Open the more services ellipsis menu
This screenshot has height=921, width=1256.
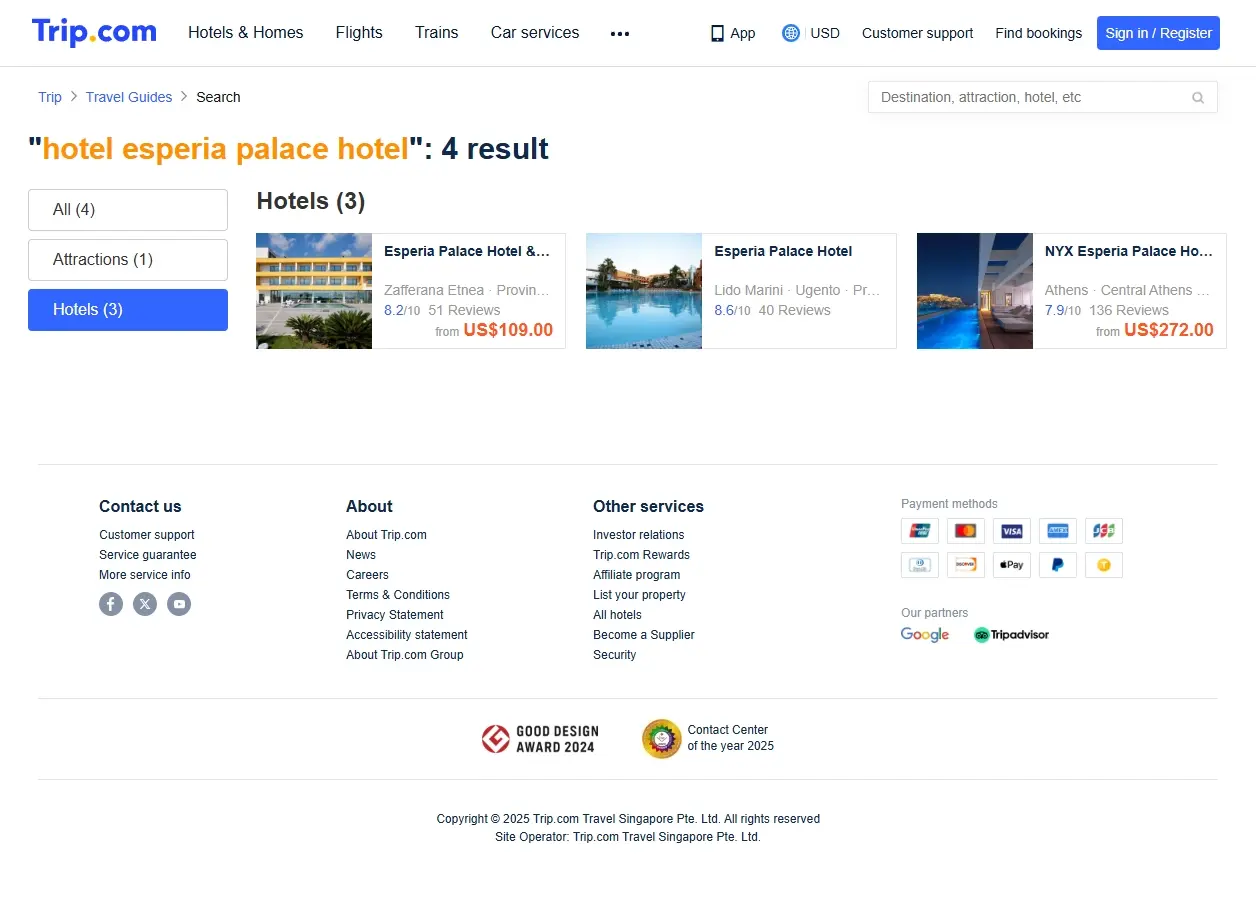point(620,33)
